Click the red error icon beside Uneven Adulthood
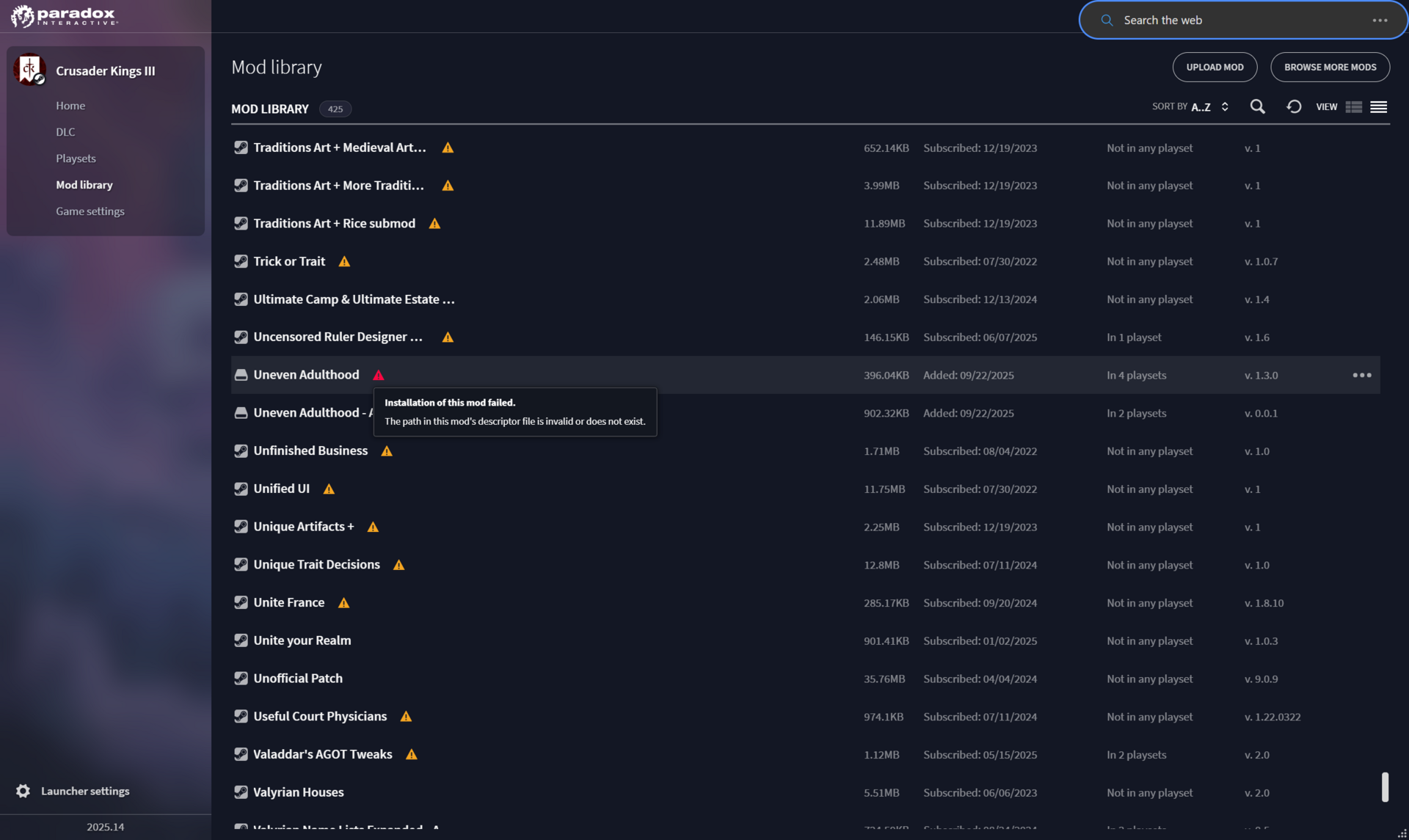Viewport: 1409px width, 840px height. [379, 375]
